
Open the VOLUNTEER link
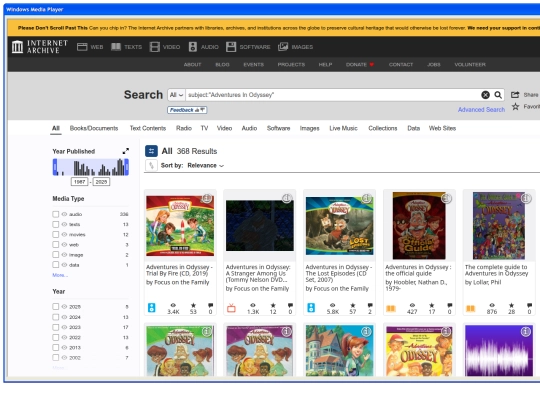[470, 64]
